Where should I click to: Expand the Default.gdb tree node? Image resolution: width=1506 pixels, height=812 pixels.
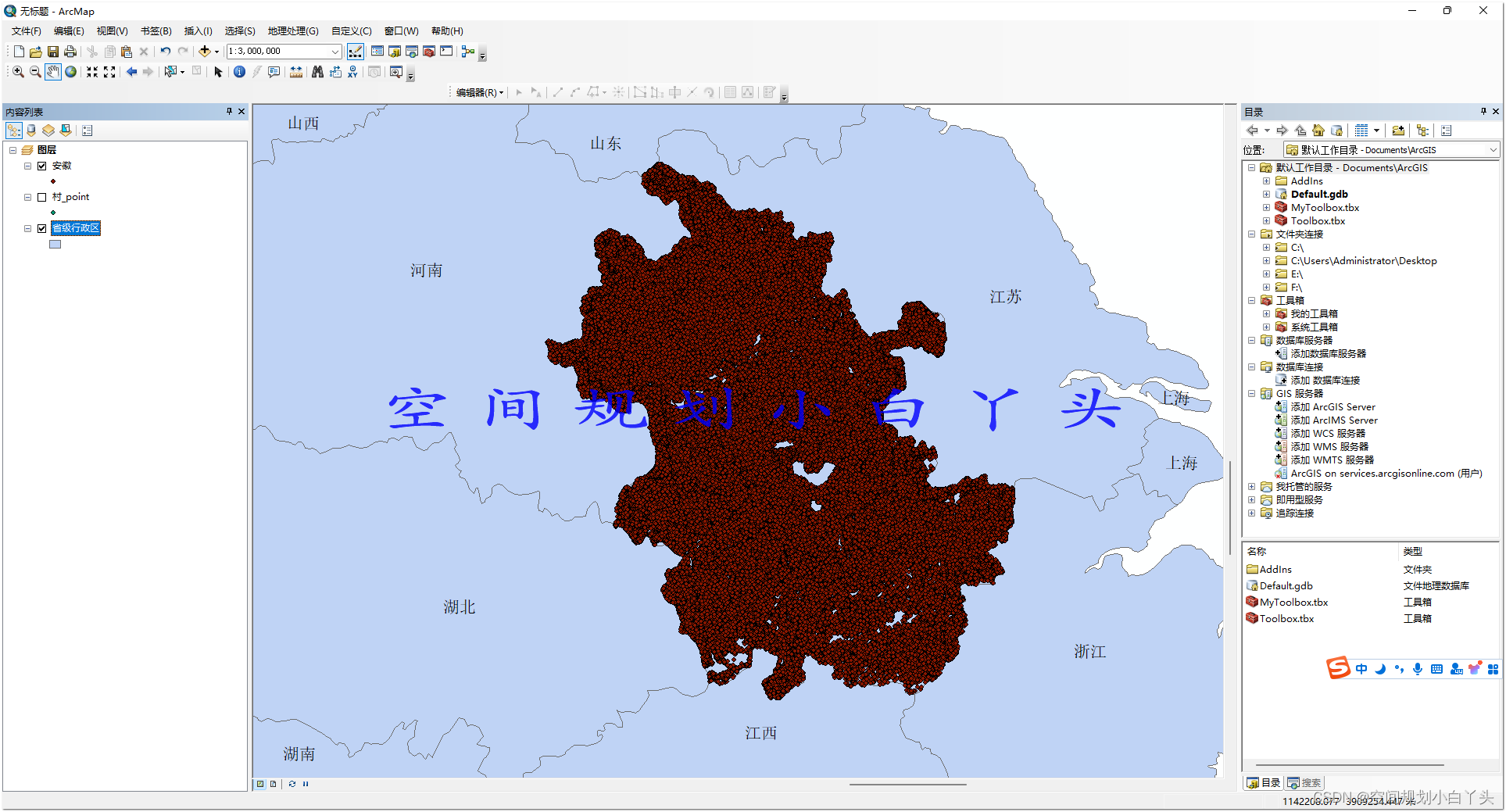pyautogui.click(x=1266, y=195)
